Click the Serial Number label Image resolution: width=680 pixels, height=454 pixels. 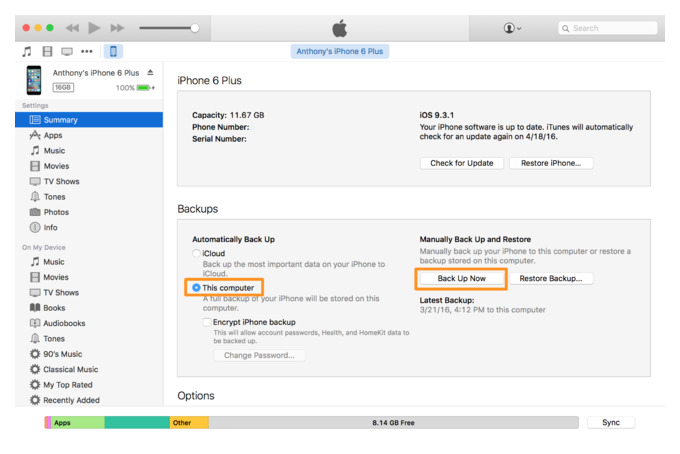tap(219, 139)
